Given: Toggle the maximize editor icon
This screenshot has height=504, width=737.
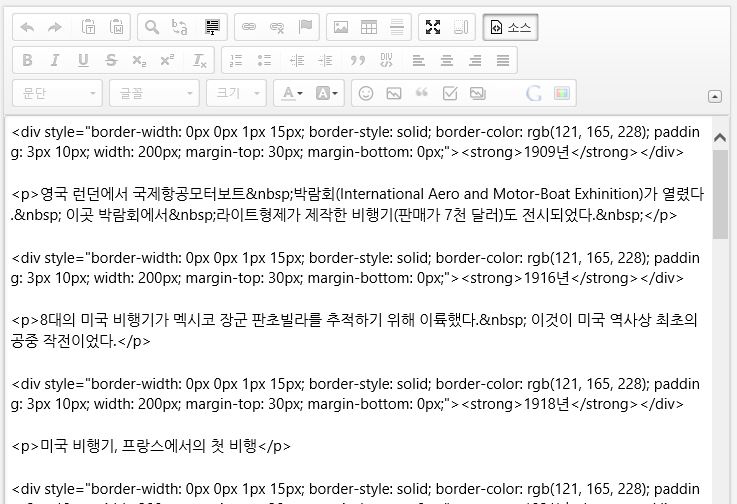Looking at the screenshot, I should pos(433,27).
